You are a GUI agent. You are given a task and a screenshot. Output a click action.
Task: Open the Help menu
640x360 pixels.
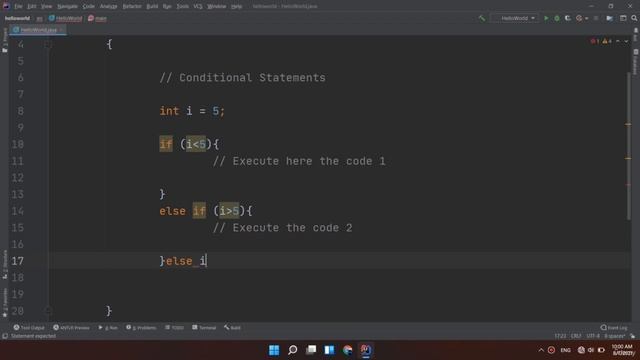click(237, 6)
